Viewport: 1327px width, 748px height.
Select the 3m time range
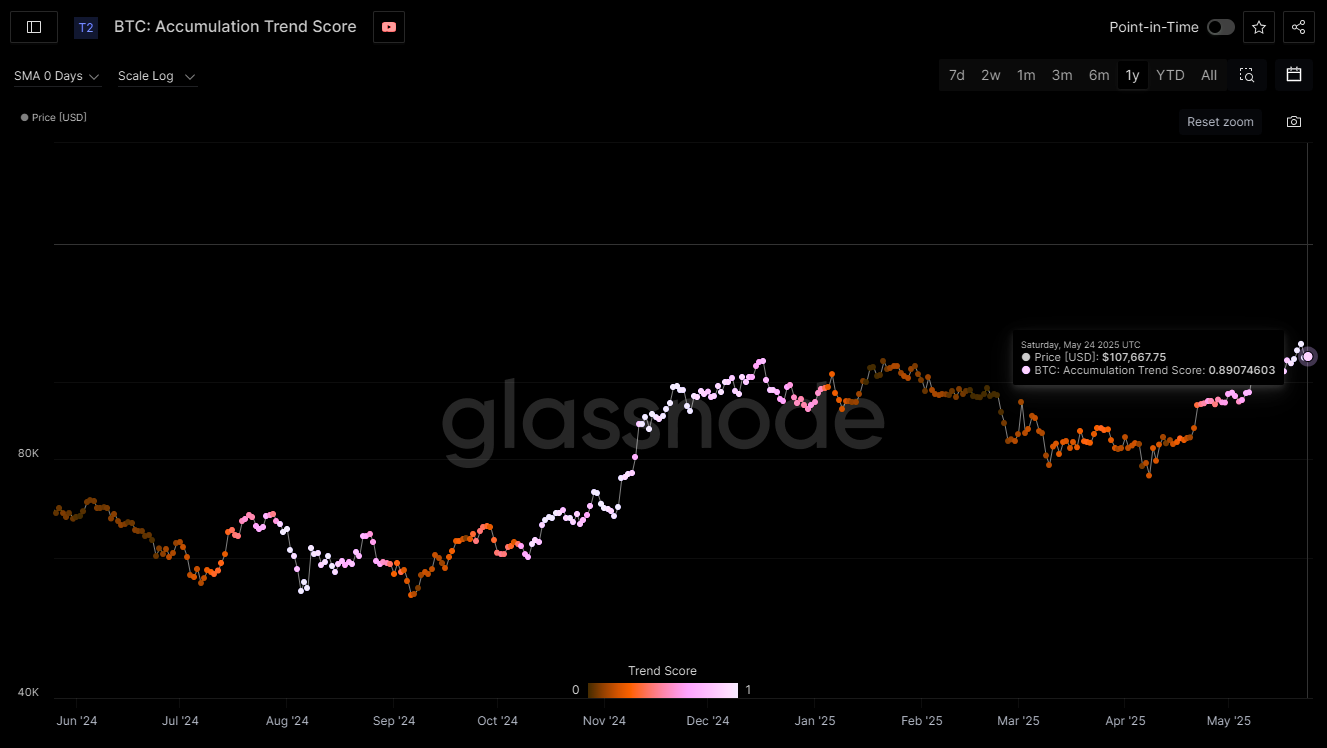1062,75
